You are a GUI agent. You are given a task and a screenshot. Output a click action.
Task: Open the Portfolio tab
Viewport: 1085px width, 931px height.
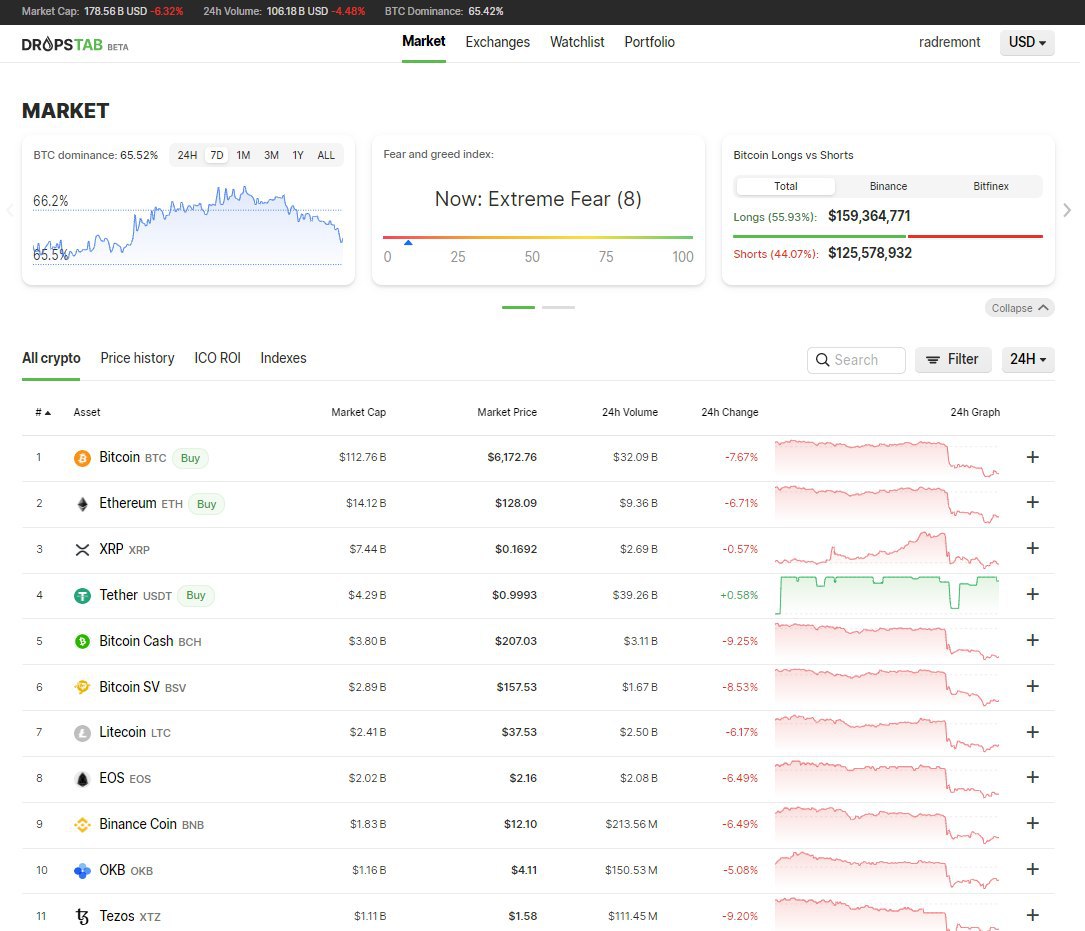(x=649, y=42)
